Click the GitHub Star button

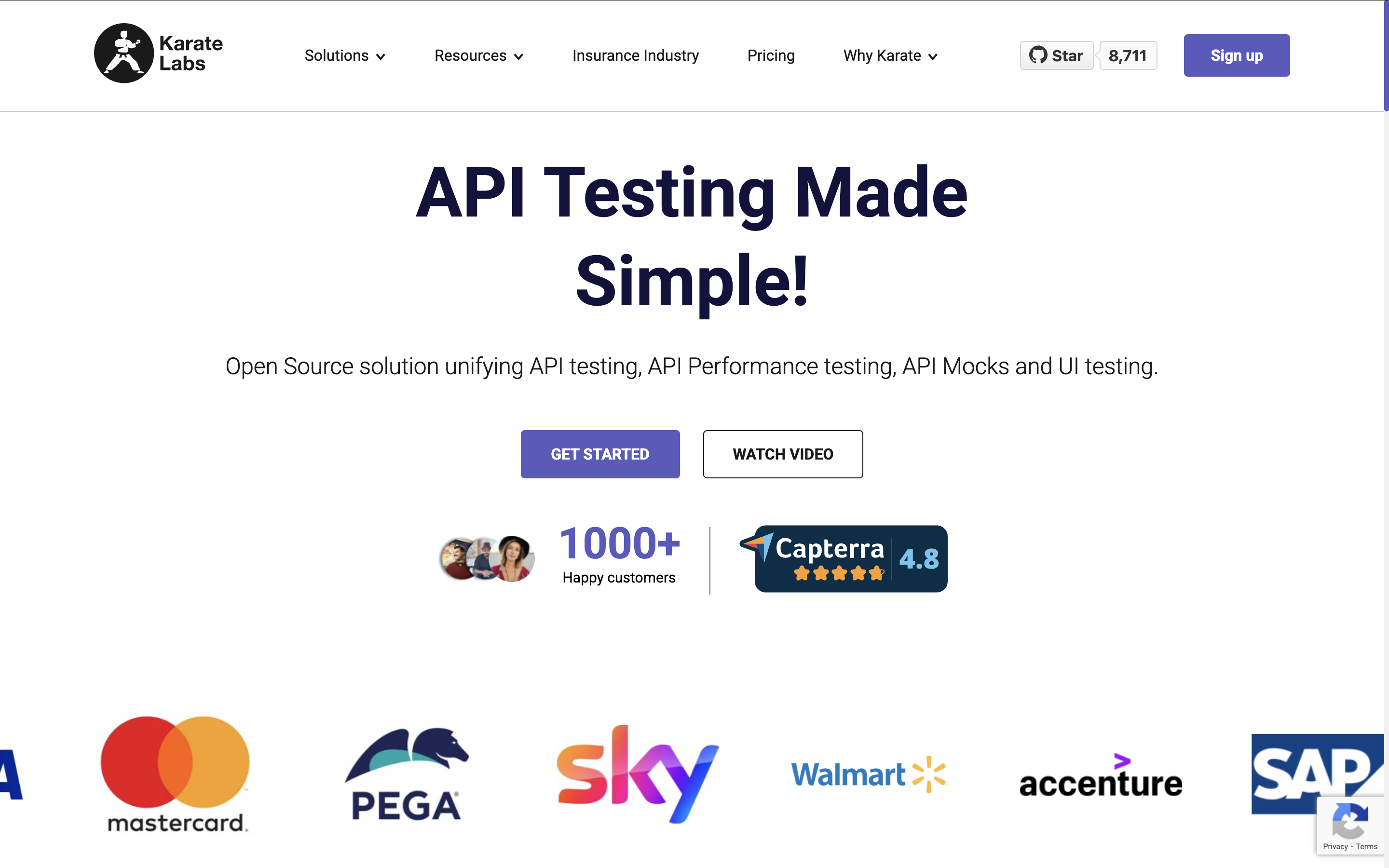[x=1056, y=55]
